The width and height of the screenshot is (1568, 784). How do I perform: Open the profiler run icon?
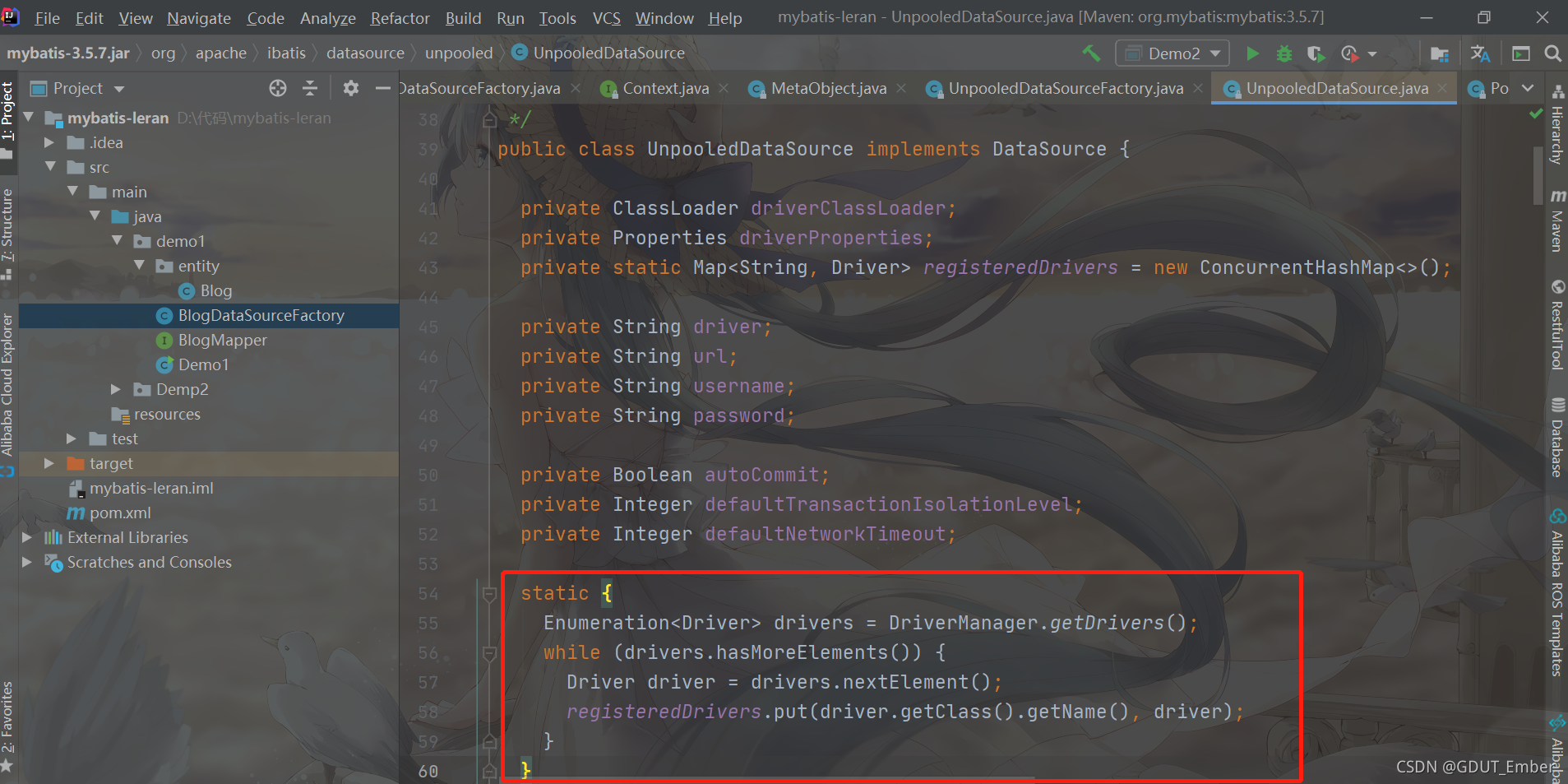click(x=1348, y=53)
